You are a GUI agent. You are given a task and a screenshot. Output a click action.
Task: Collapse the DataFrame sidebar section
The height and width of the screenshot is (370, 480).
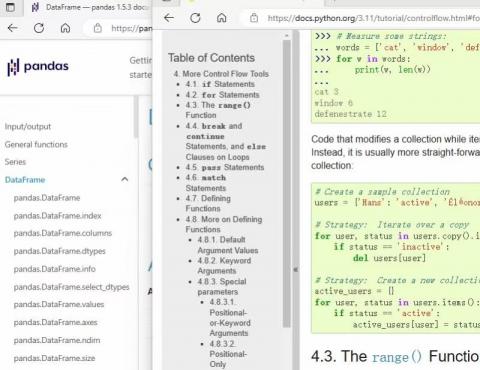(x=125, y=179)
